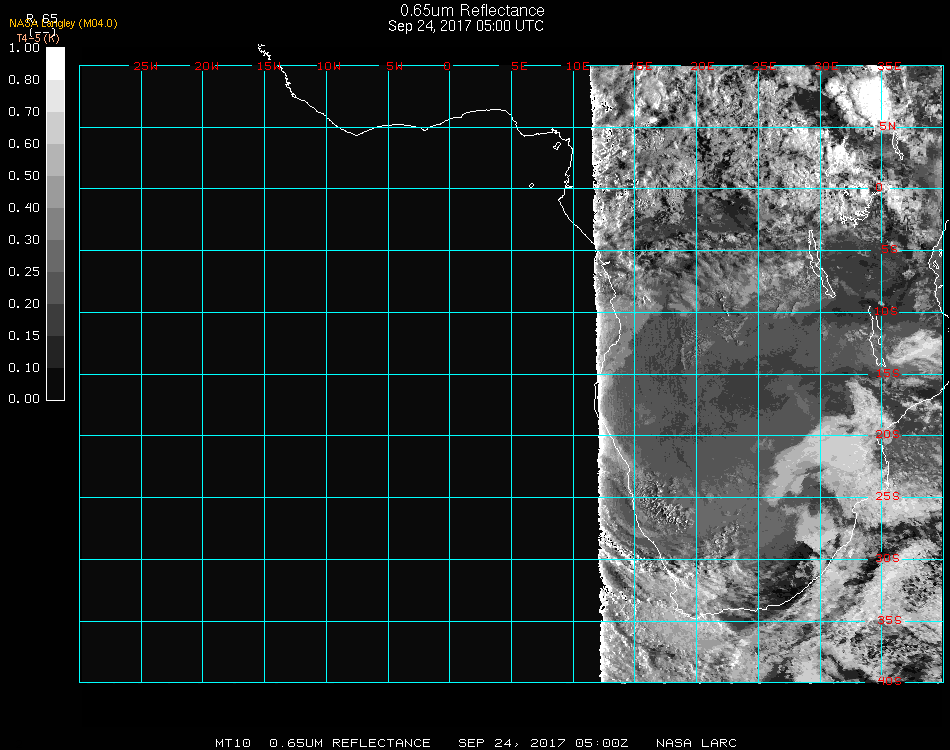Image resolution: width=950 pixels, height=750 pixels.
Task: Click the 0.40 colorbar value
Action: [24, 208]
